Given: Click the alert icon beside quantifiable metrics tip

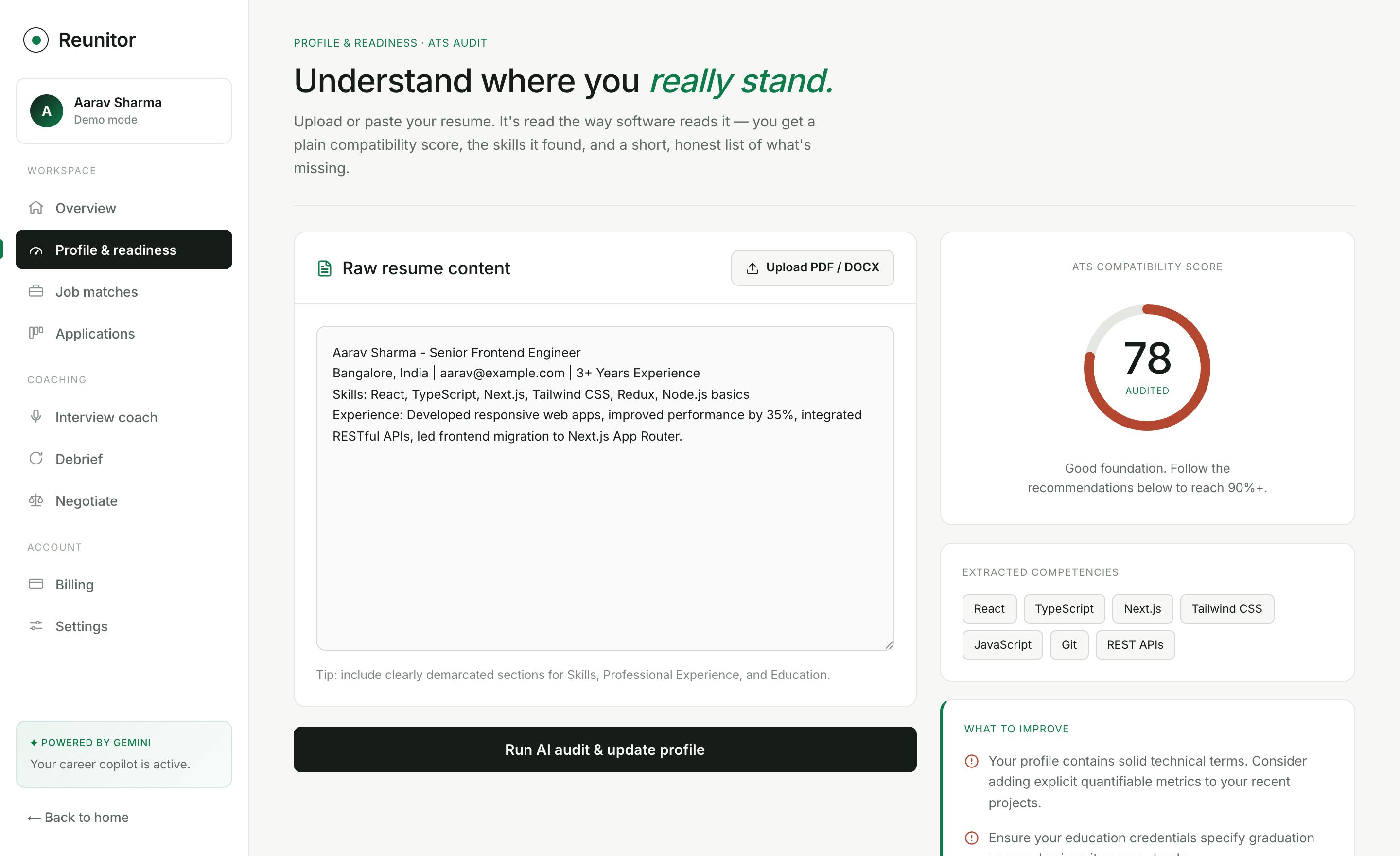Looking at the screenshot, I should (972, 761).
